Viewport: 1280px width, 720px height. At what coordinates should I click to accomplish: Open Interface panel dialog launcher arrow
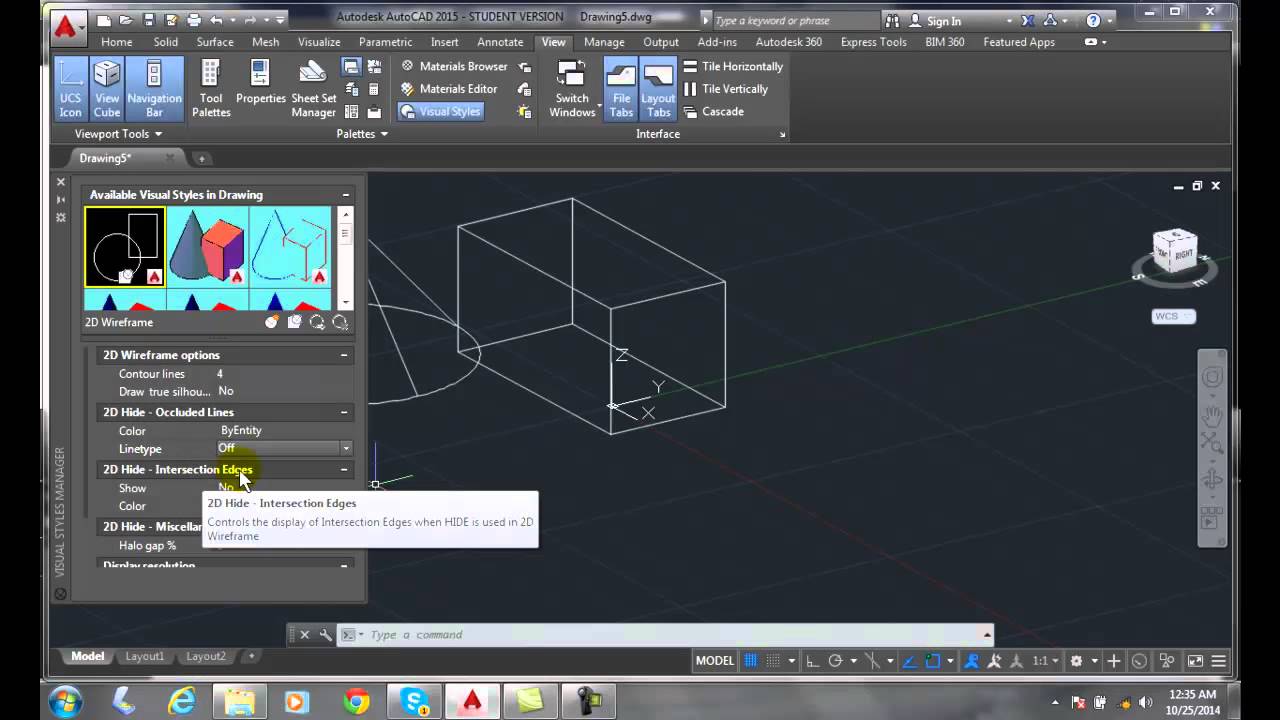click(782, 134)
